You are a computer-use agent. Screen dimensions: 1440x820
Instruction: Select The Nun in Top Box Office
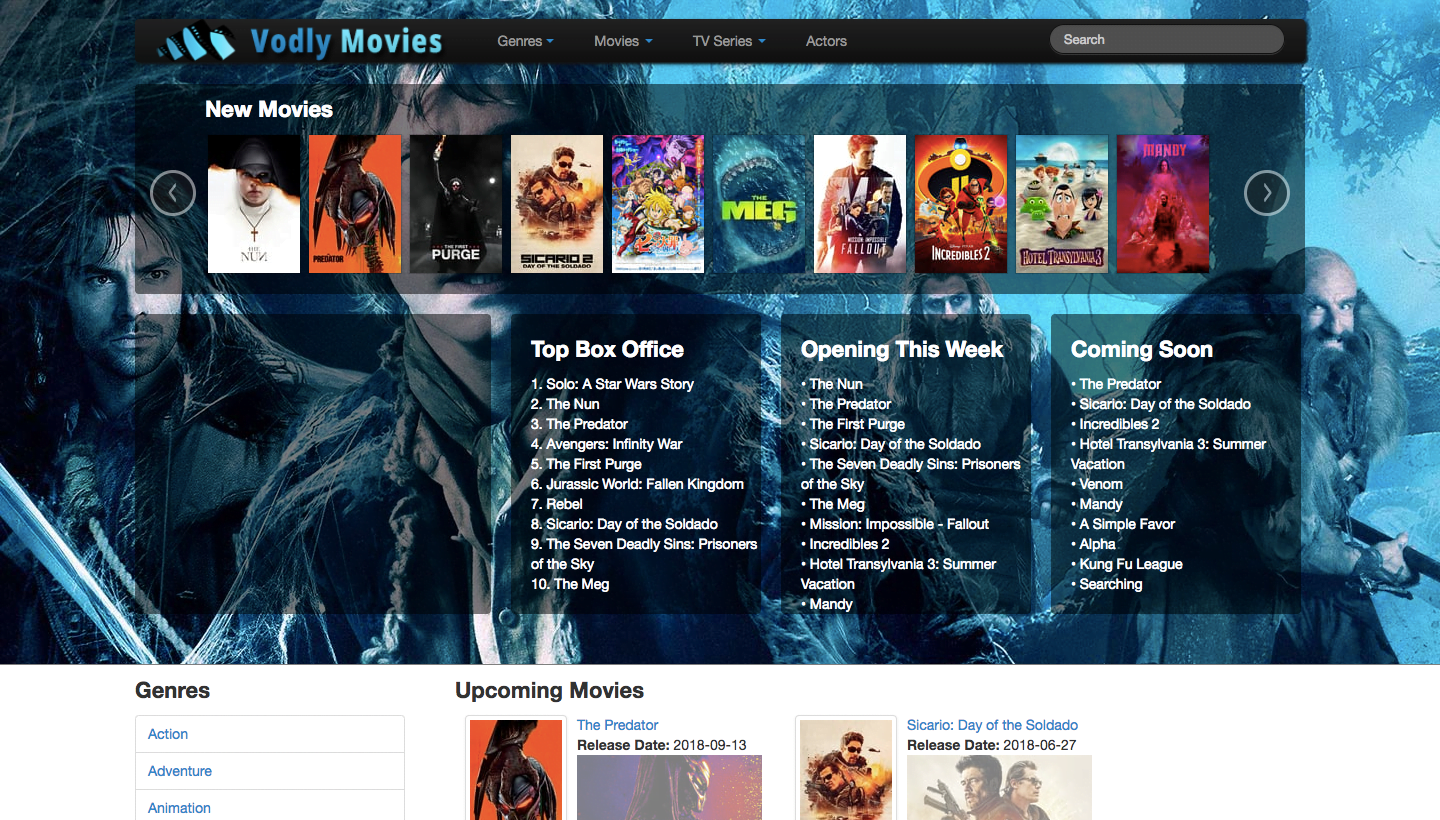tap(573, 404)
